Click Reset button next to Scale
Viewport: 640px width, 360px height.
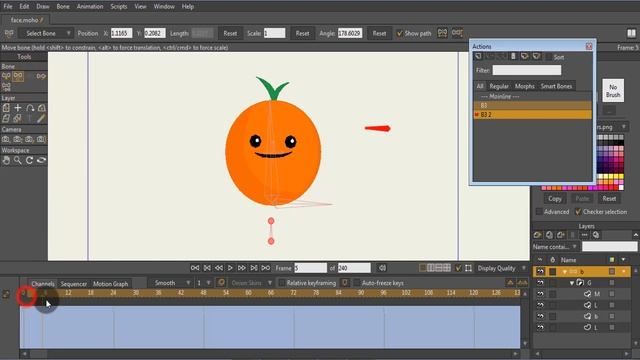pyautogui.click(x=302, y=33)
